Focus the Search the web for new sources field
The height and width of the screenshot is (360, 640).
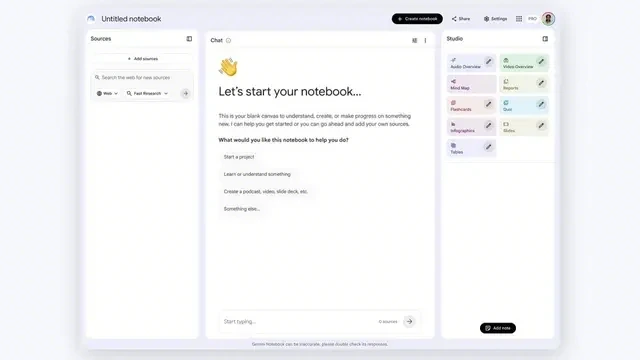pos(142,78)
